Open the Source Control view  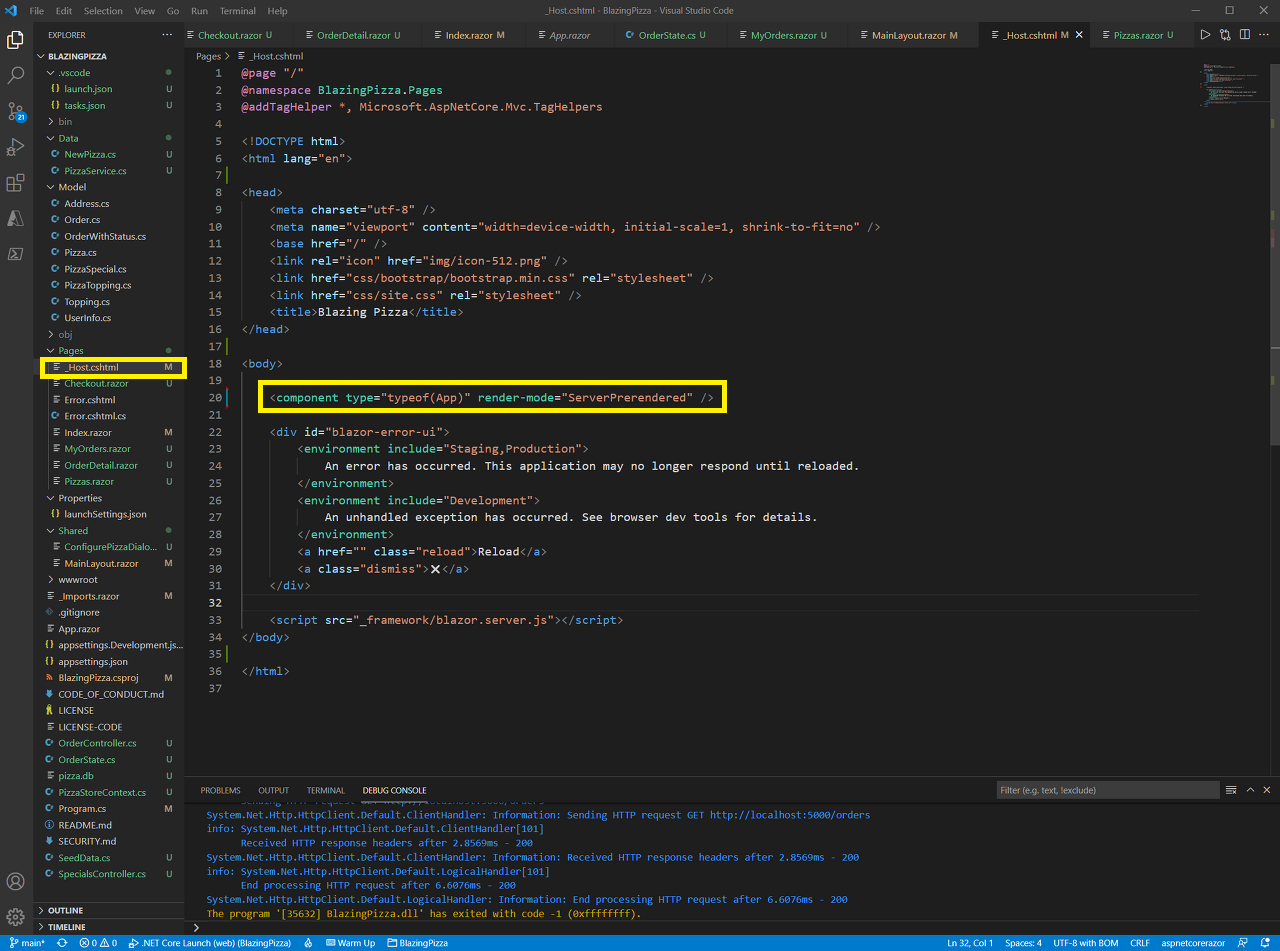pyautogui.click(x=16, y=111)
